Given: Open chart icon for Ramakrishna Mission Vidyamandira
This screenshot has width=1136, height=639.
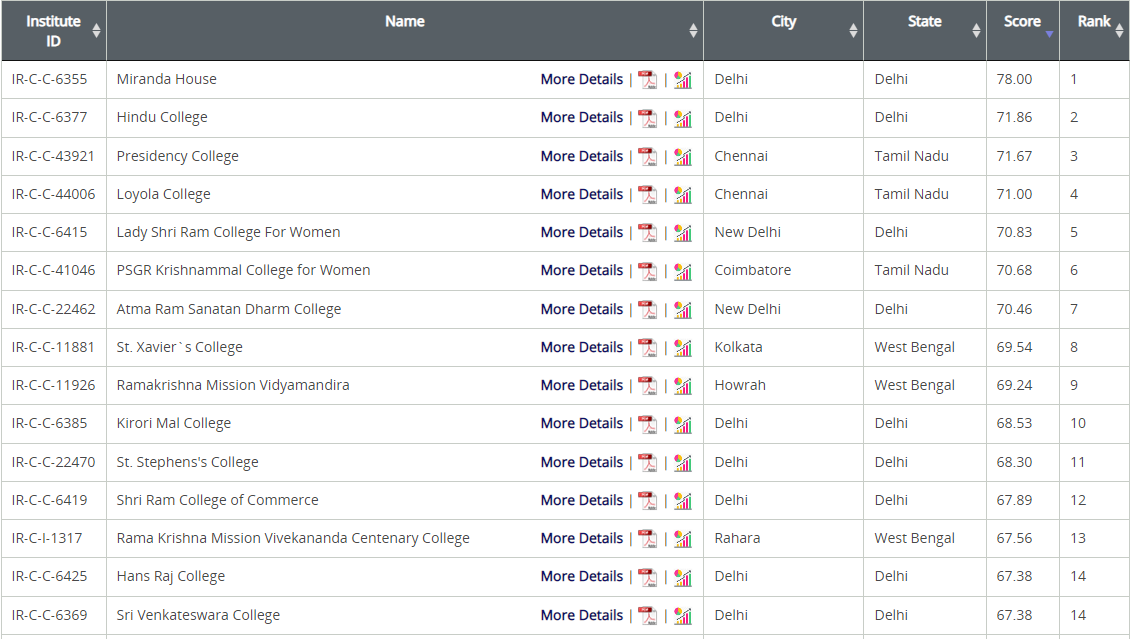Looking at the screenshot, I should tap(682, 386).
